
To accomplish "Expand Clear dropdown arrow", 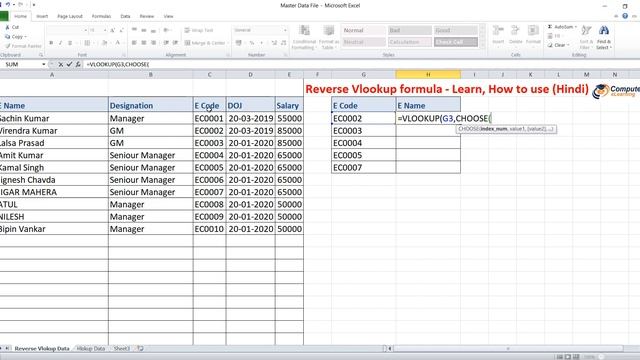I will click(568, 45).
